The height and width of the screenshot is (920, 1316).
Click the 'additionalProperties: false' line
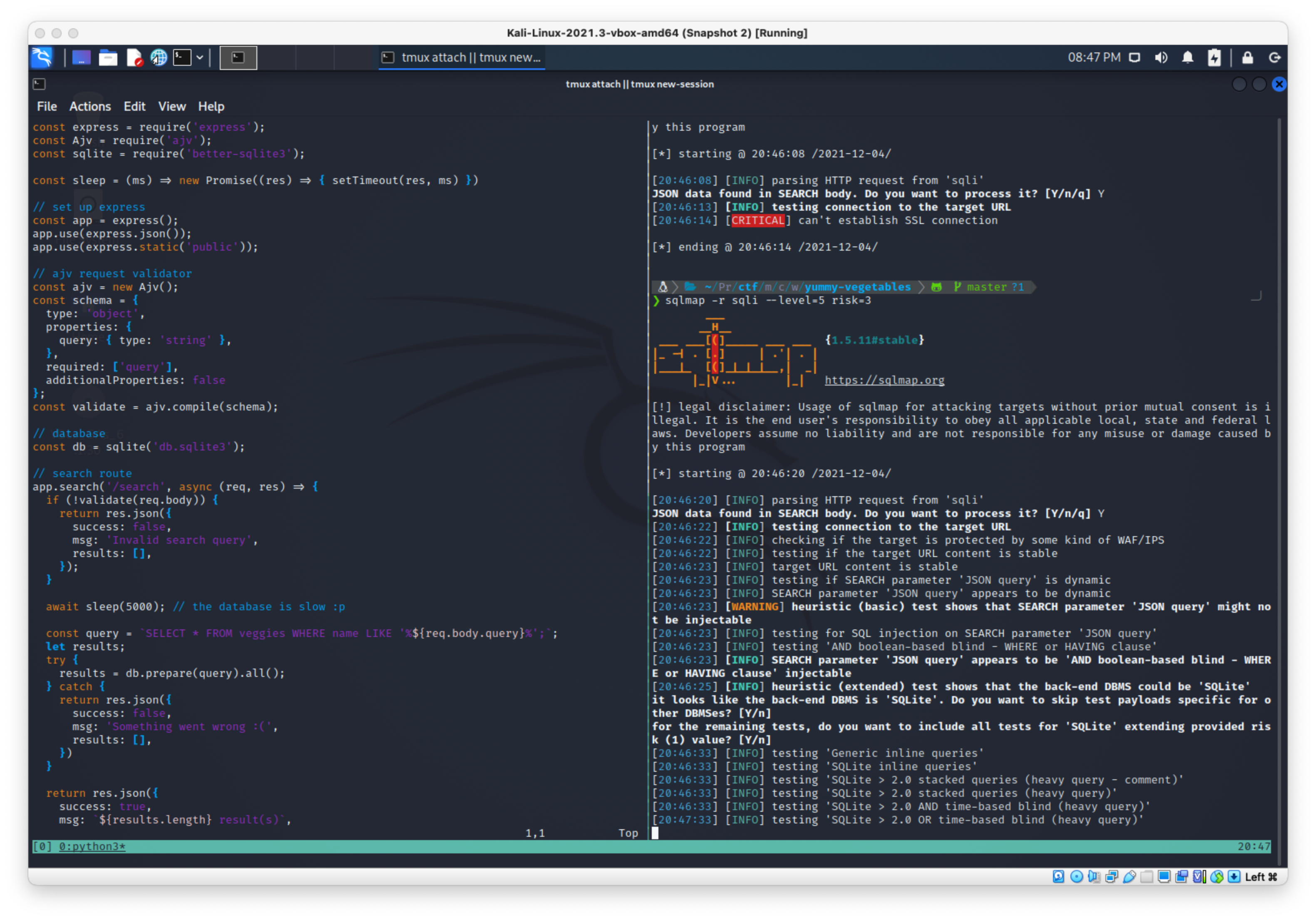click(x=135, y=380)
